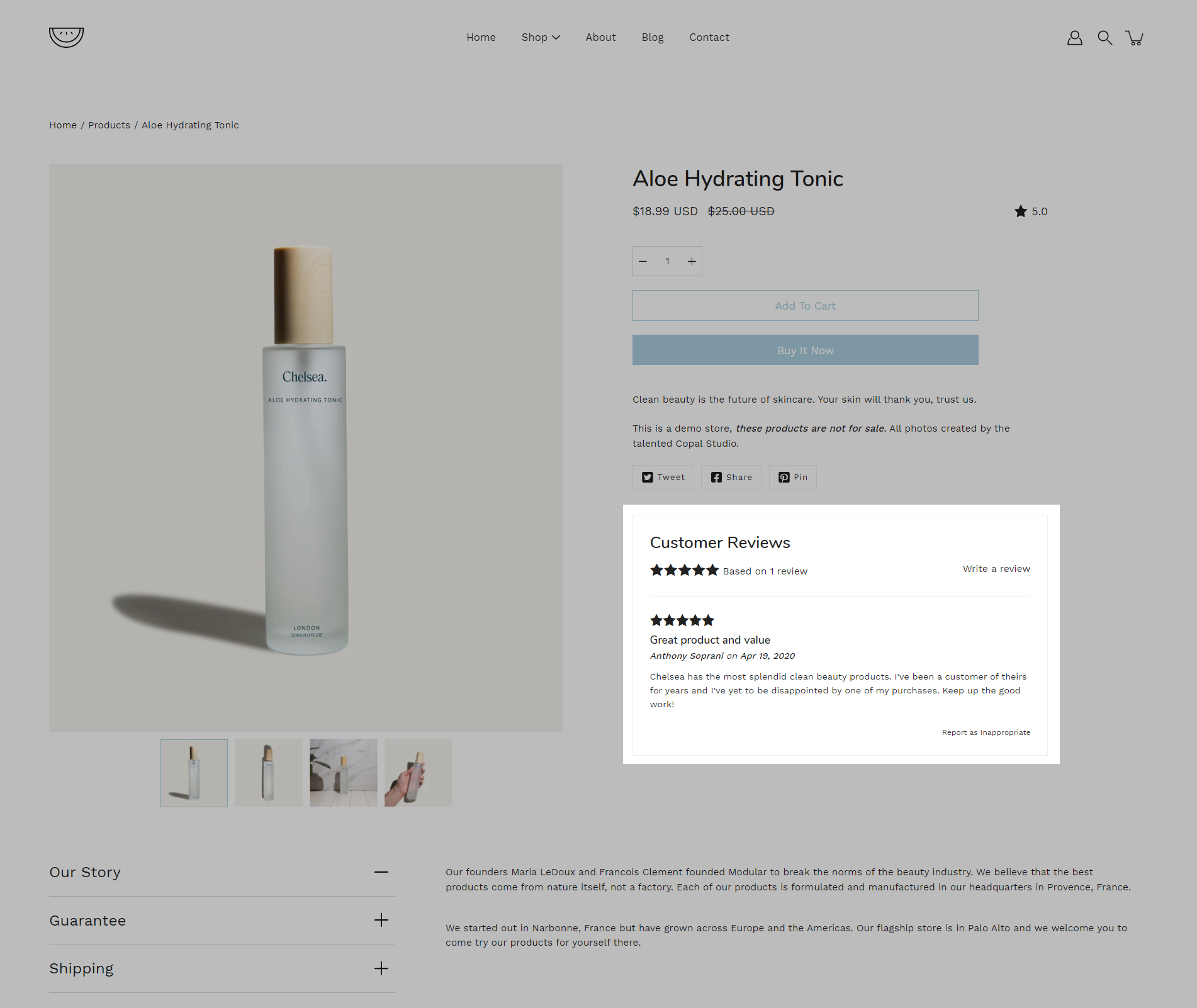Viewport: 1197px width, 1008px height.
Task: Click Write a review link
Action: click(x=996, y=569)
